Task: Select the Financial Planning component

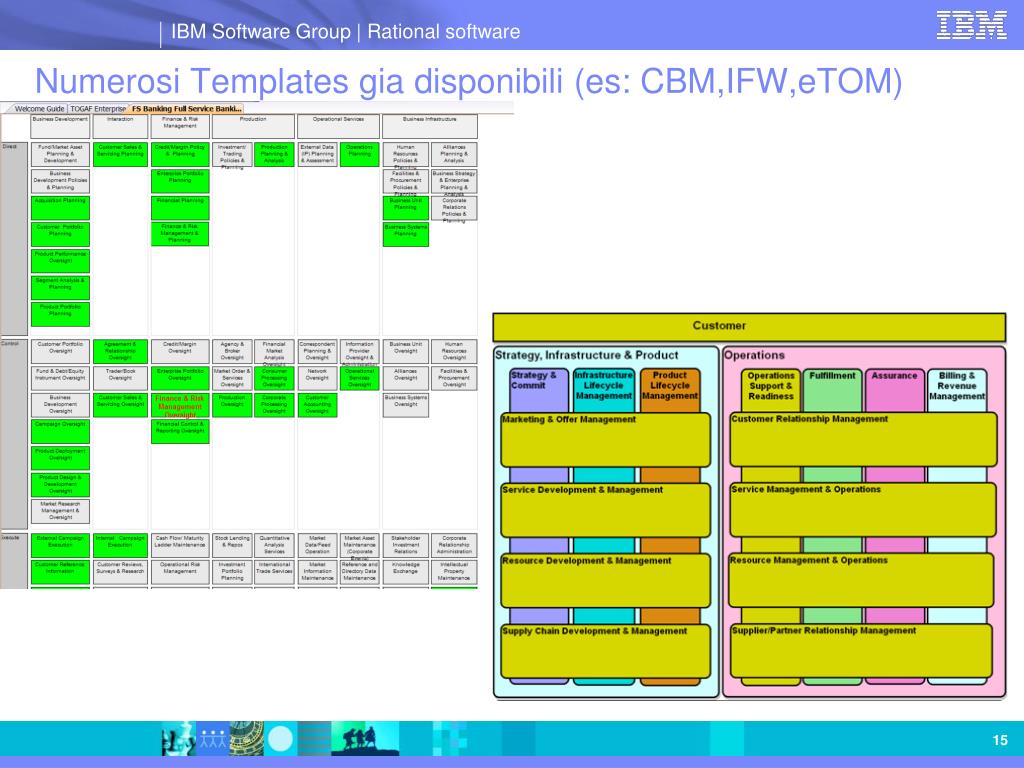Action: tap(180, 208)
